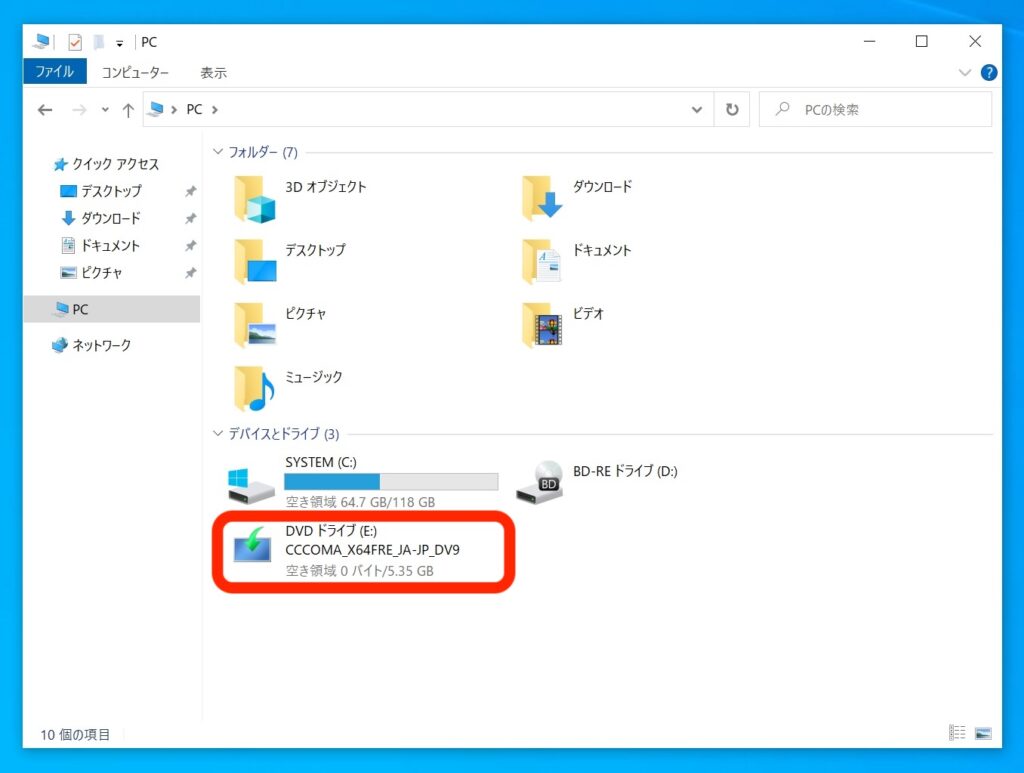Open the address bar history dropdown
The width and height of the screenshot is (1024, 773).
point(697,110)
